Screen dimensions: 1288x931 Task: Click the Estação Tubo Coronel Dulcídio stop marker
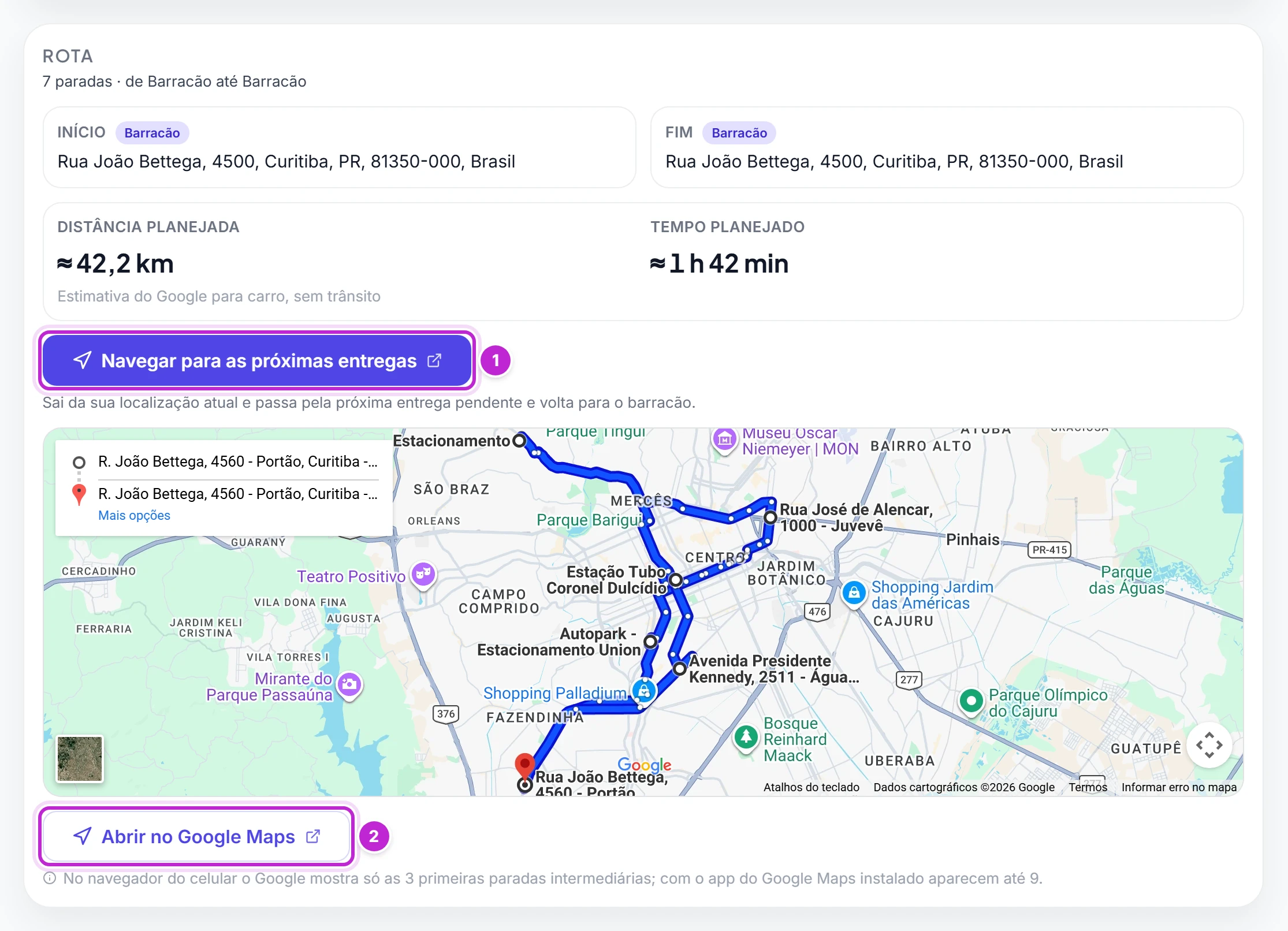[x=676, y=580]
